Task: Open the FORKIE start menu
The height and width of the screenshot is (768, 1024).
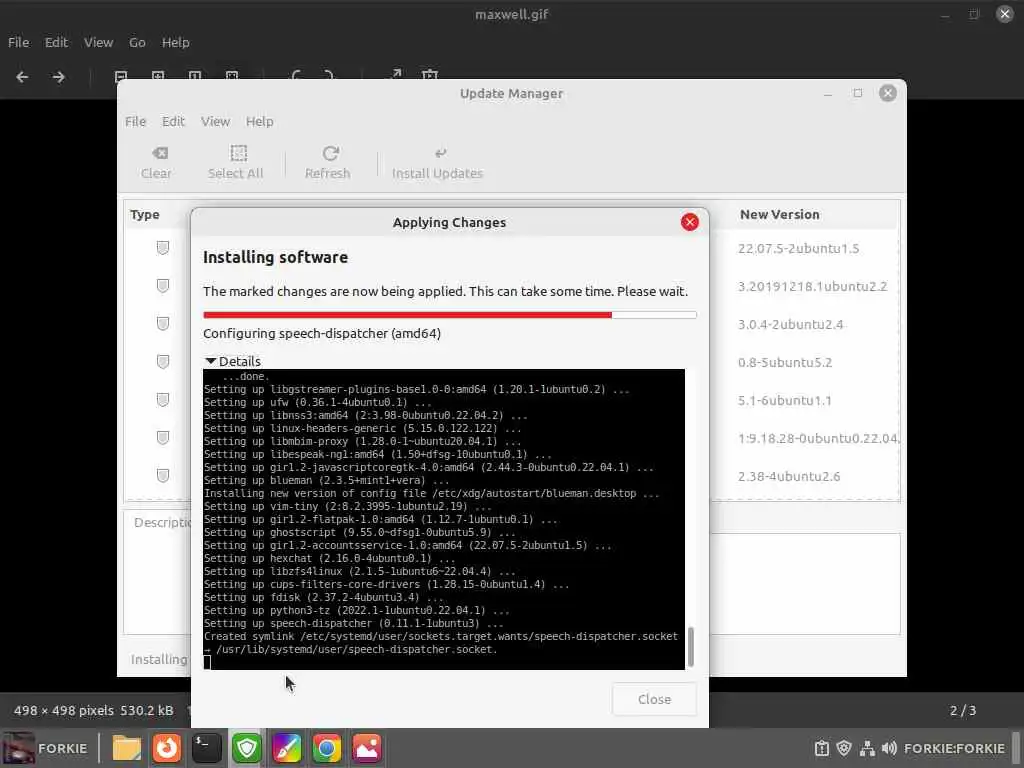Action: (x=46, y=748)
